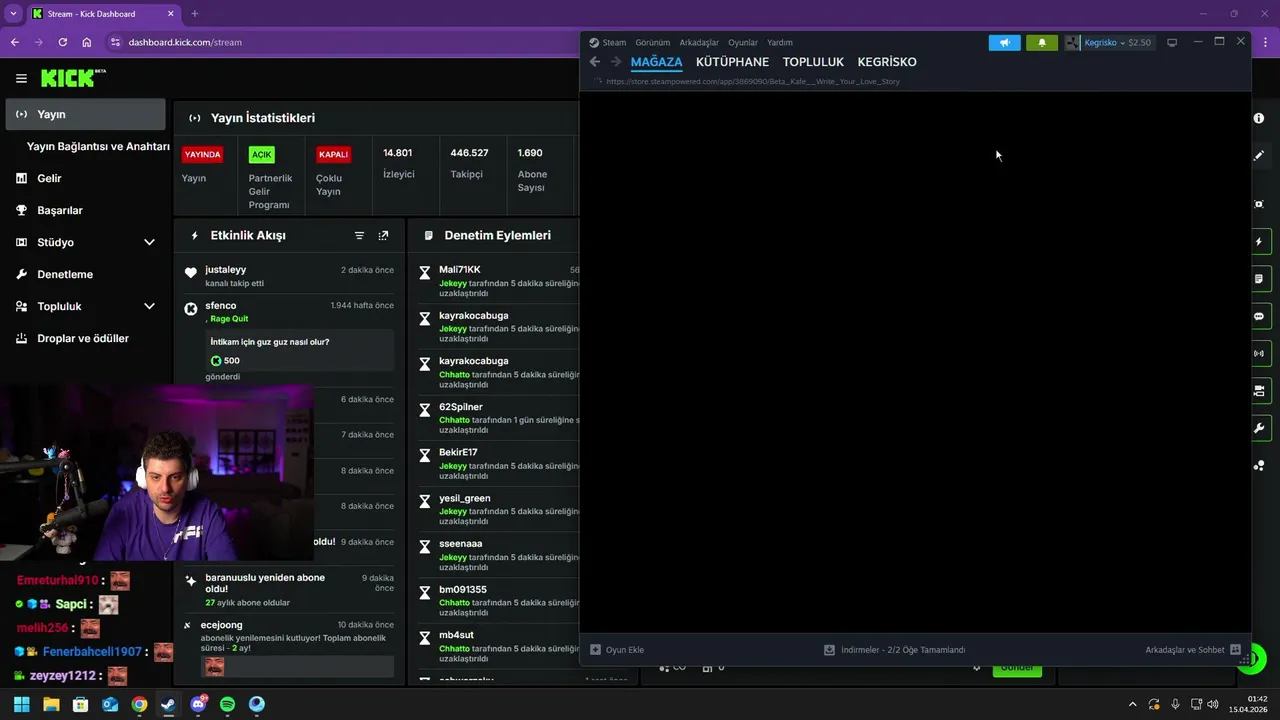Switch to MAĞAZA tab in Steam
Image resolution: width=1280 pixels, height=720 pixels.
(x=656, y=62)
